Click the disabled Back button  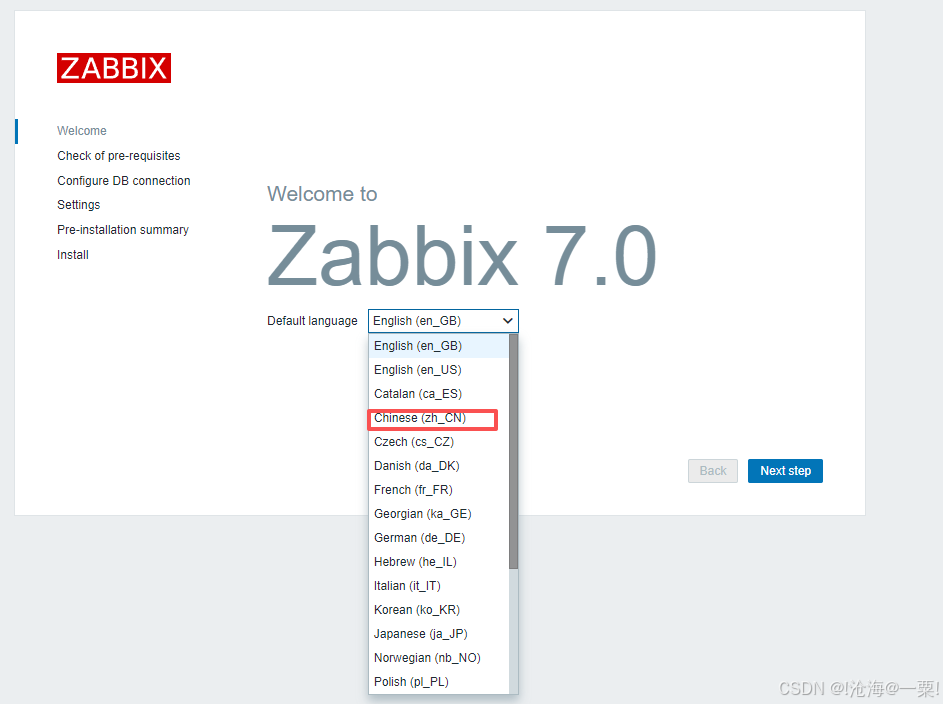tap(713, 471)
